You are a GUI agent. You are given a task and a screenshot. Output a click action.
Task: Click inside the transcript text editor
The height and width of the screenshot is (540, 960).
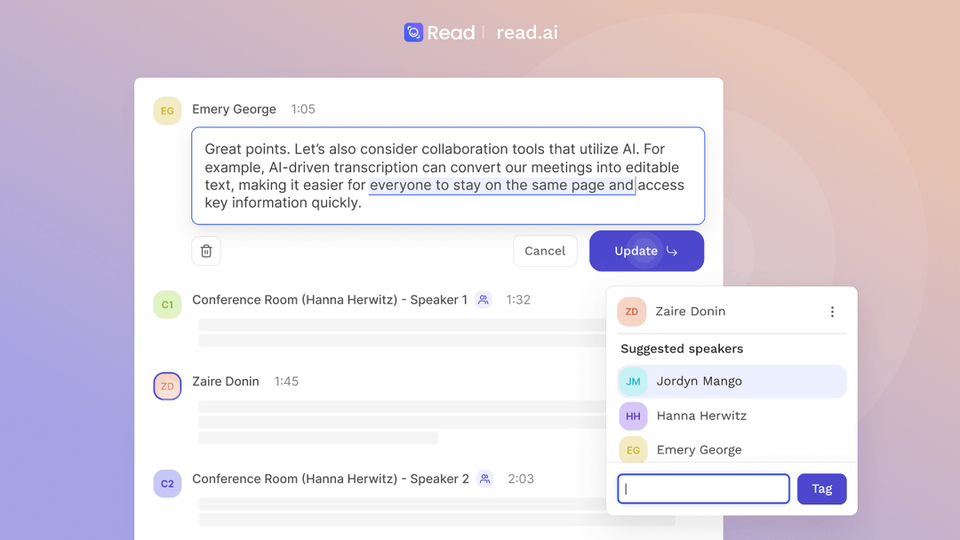[447, 175]
